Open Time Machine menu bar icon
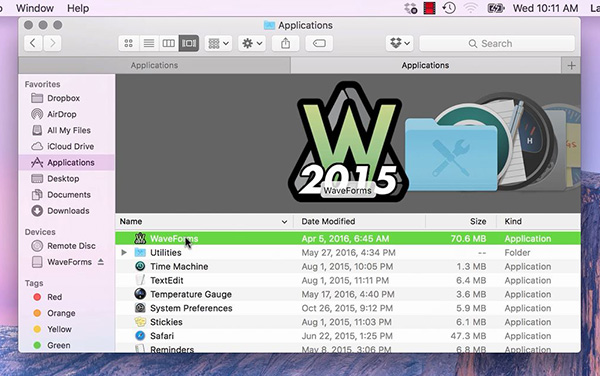This screenshot has height=376, width=600. pyautogui.click(x=449, y=8)
